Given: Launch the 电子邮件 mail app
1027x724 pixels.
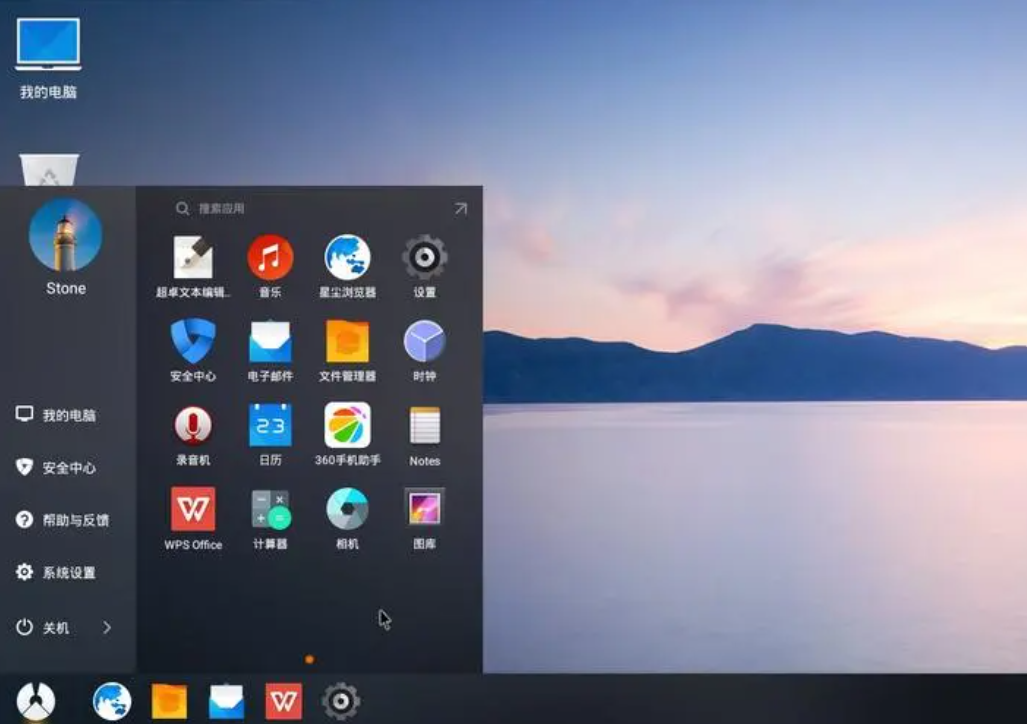Looking at the screenshot, I should (x=270, y=342).
